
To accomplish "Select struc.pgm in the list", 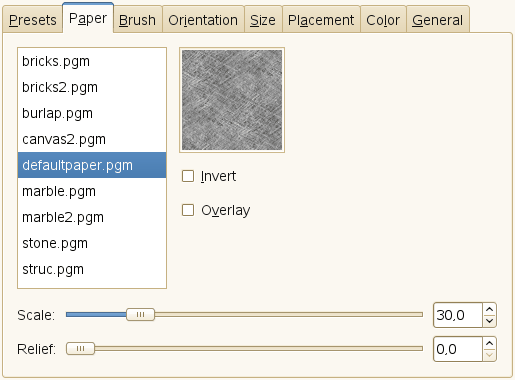I will click(92, 269).
